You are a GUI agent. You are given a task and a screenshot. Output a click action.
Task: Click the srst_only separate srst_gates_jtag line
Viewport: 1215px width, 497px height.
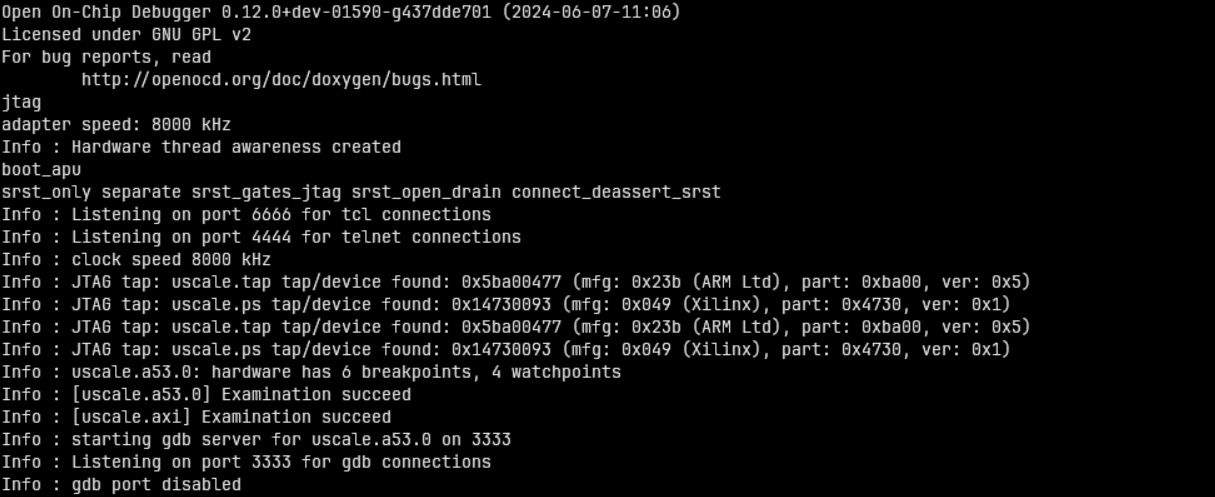pos(361,192)
